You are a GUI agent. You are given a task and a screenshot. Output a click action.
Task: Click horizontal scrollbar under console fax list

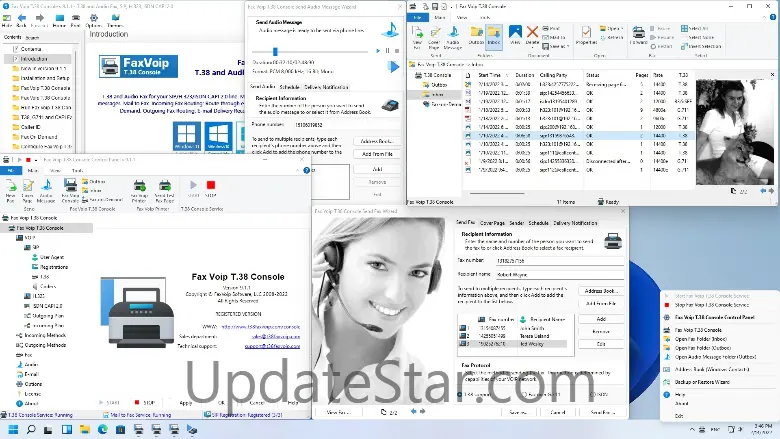pos(496,194)
